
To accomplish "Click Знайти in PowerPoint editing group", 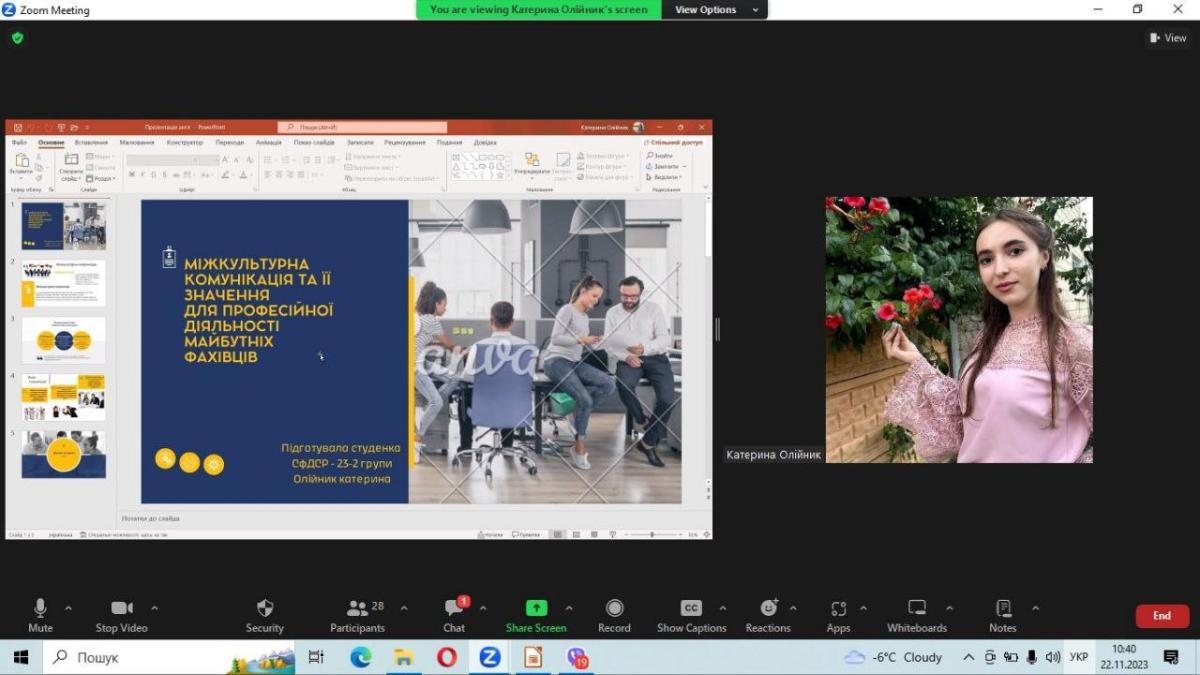I will click(x=660, y=156).
